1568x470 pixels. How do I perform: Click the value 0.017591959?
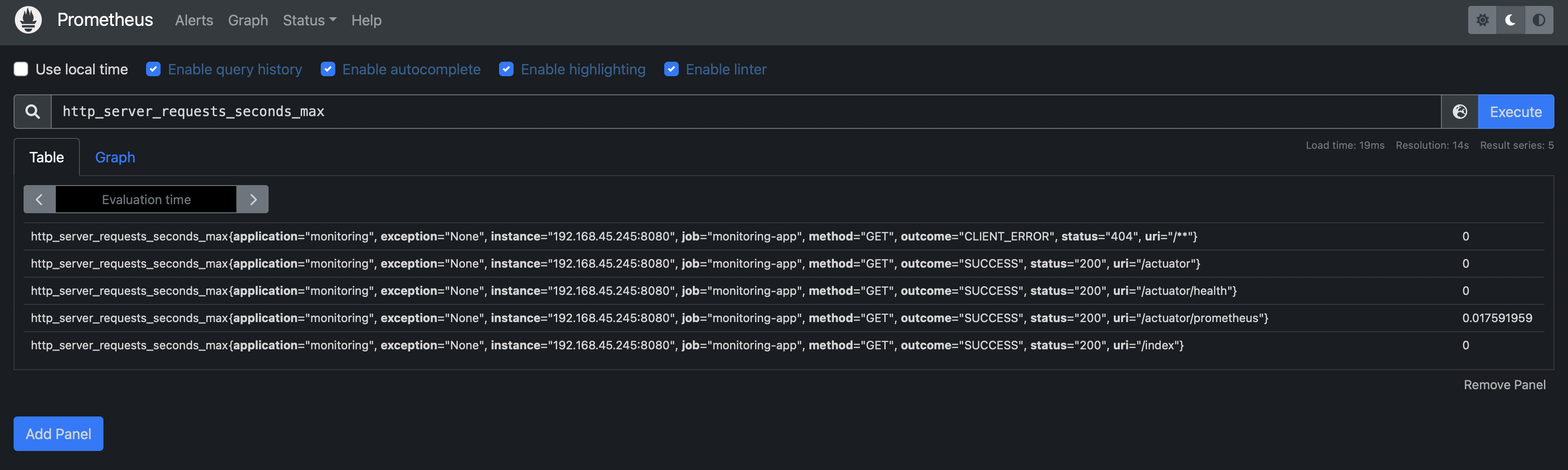(1497, 318)
